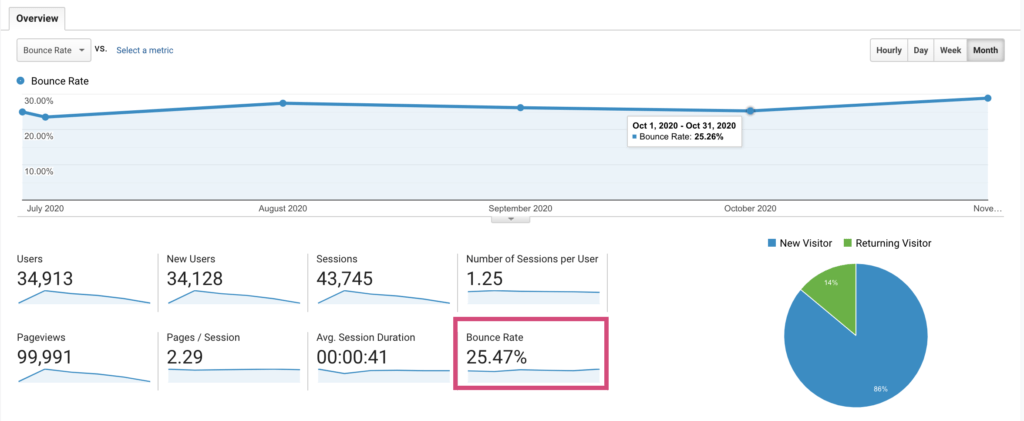Click the 30.00% y-axis label
Viewport: 1024px width, 421px height.
pyautogui.click(x=39, y=101)
